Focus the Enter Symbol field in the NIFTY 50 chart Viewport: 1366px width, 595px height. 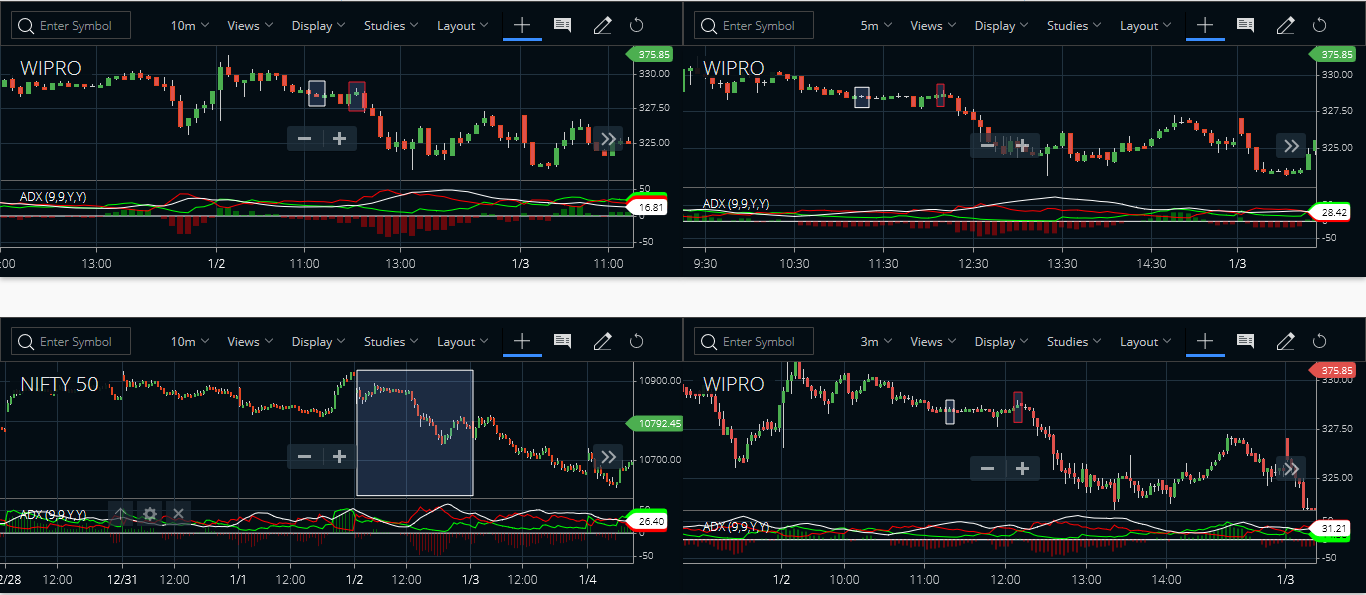click(x=71, y=341)
